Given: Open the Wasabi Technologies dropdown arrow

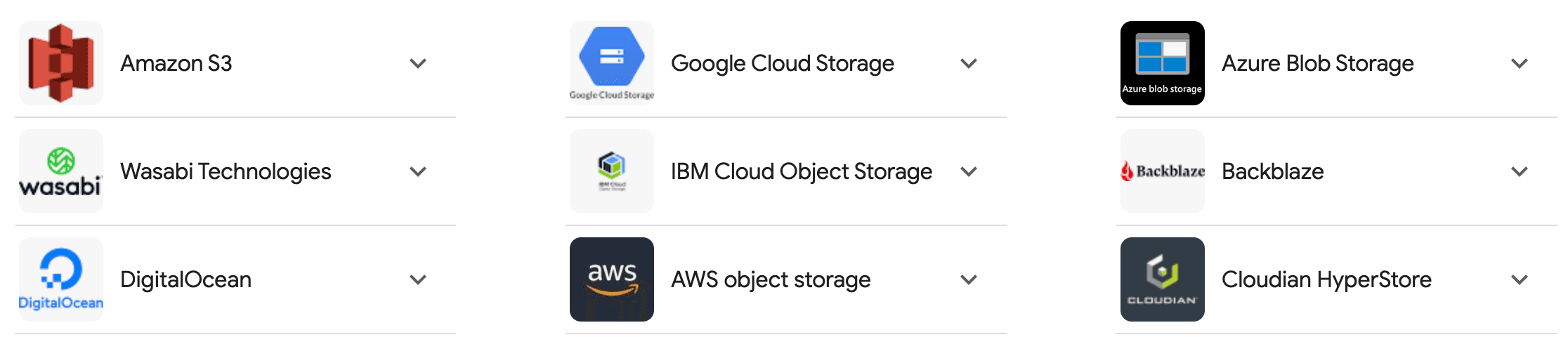Looking at the screenshot, I should [418, 172].
